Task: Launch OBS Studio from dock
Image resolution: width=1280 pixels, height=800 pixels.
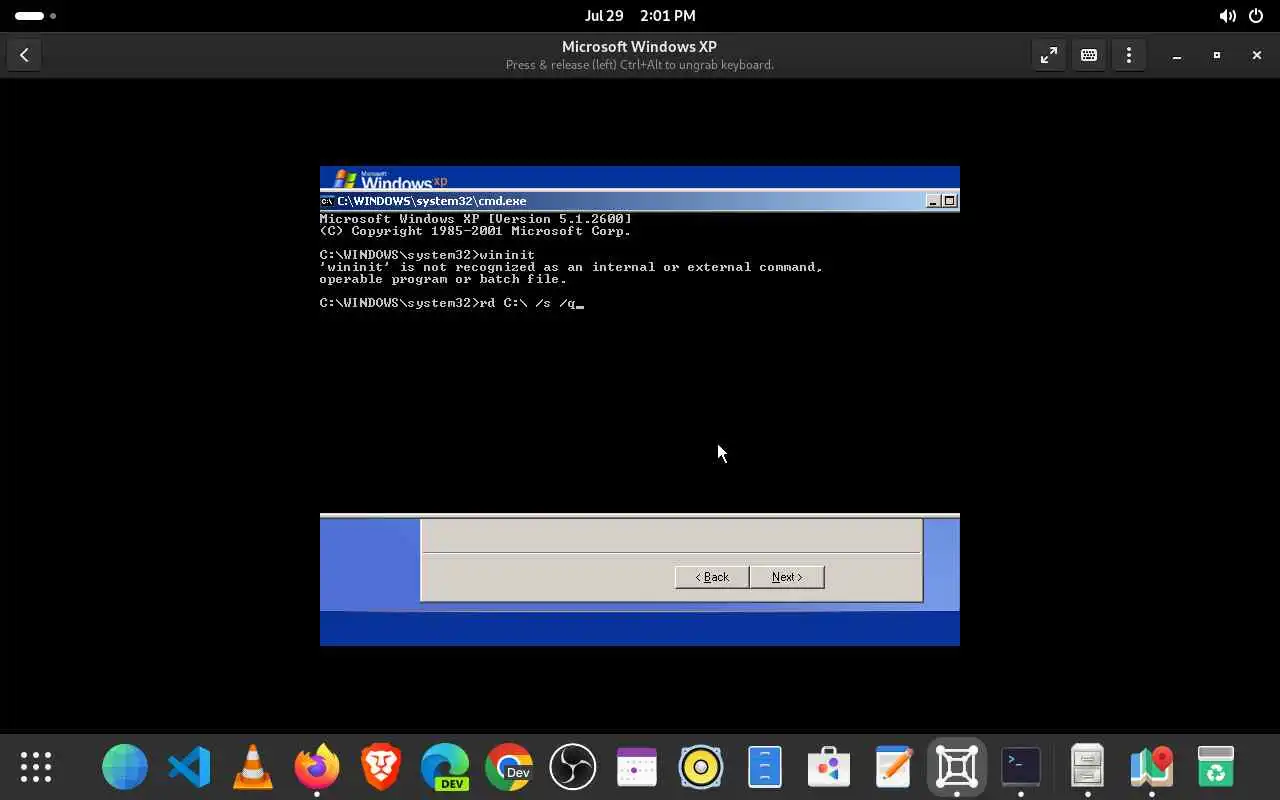Action: click(573, 767)
